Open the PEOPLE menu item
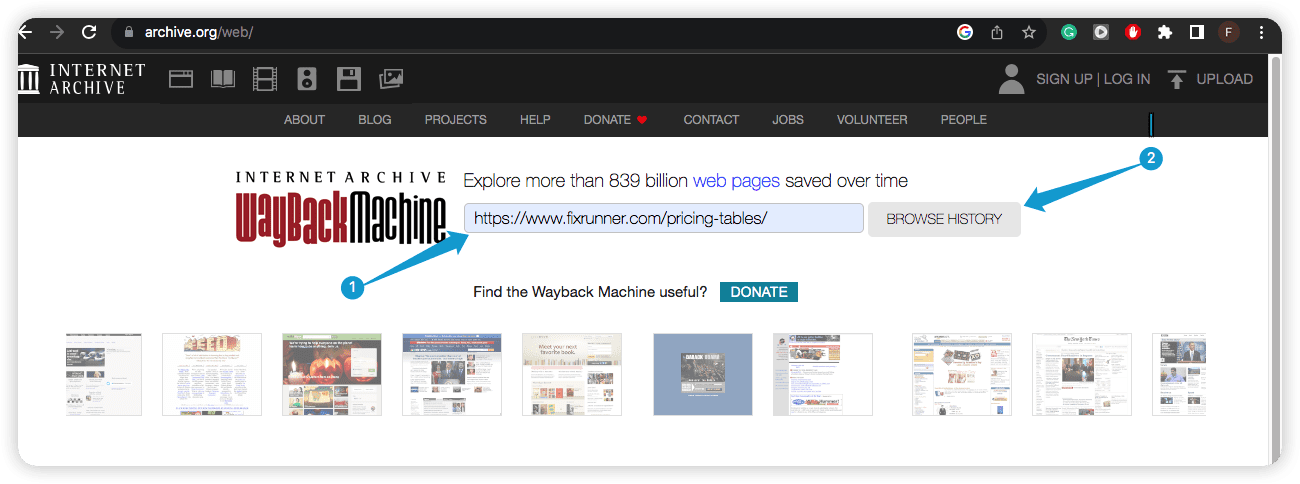Viewport: 1300px width, 484px height. tap(964, 119)
